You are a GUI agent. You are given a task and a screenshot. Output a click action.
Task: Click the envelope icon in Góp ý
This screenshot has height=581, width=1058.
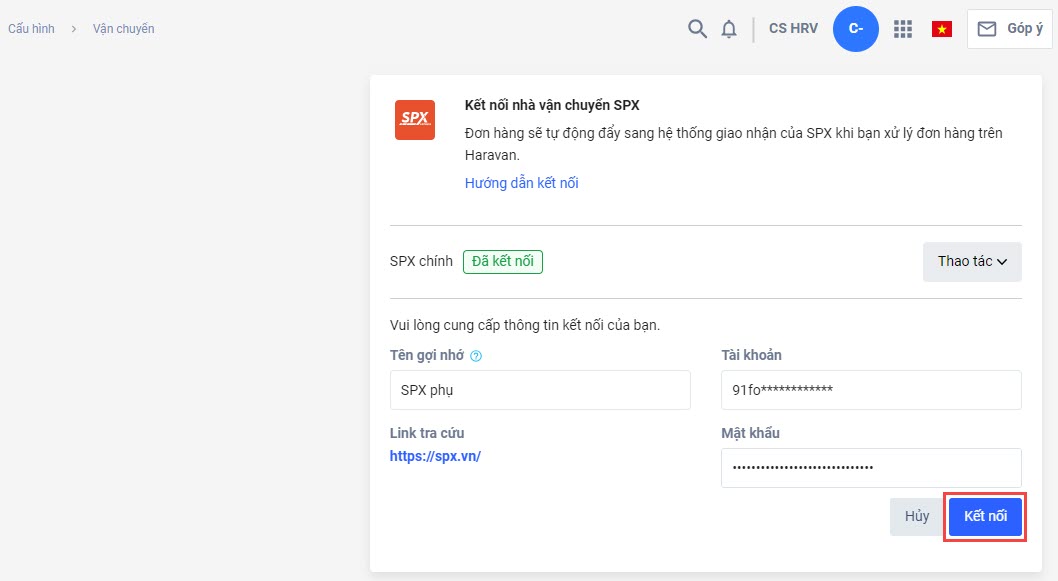coord(987,29)
